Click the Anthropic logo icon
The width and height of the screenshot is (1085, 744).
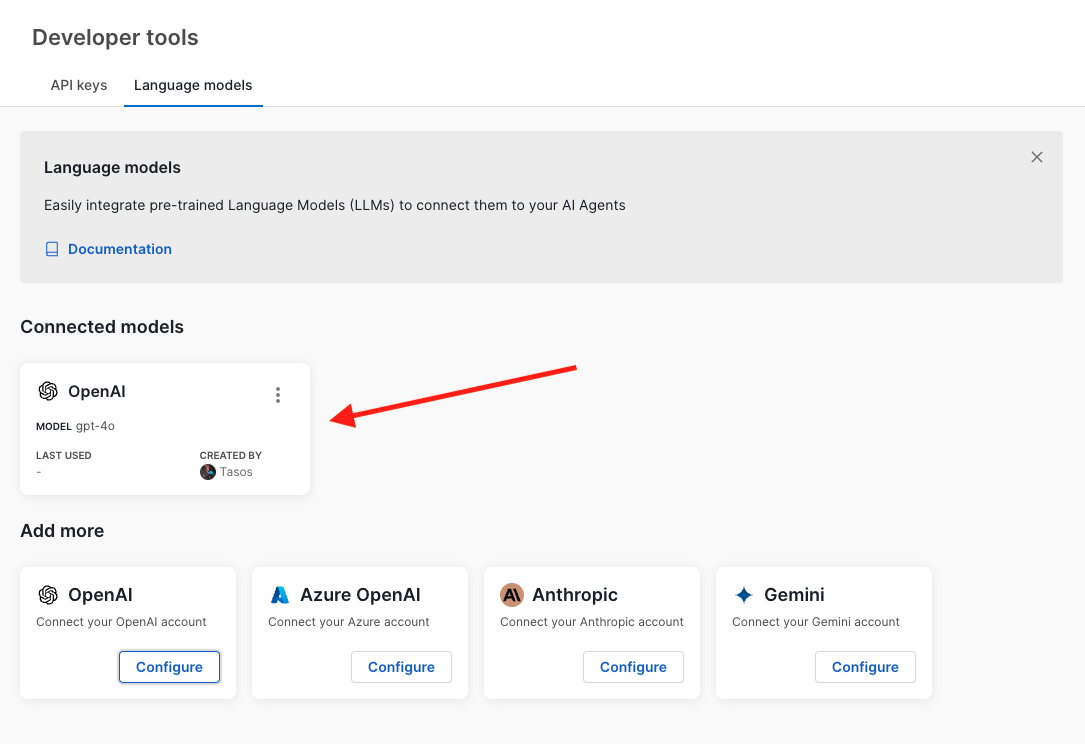[x=512, y=595]
